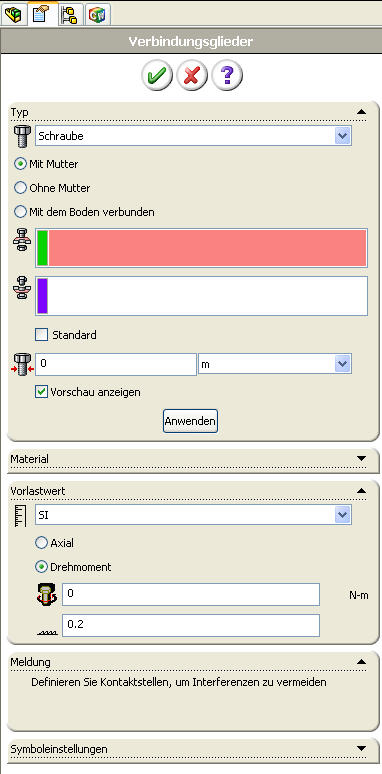The height and width of the screenshot is (774, 382).
Task: Open the Schraube connector type dropdown
Action: tap(343, 136)
